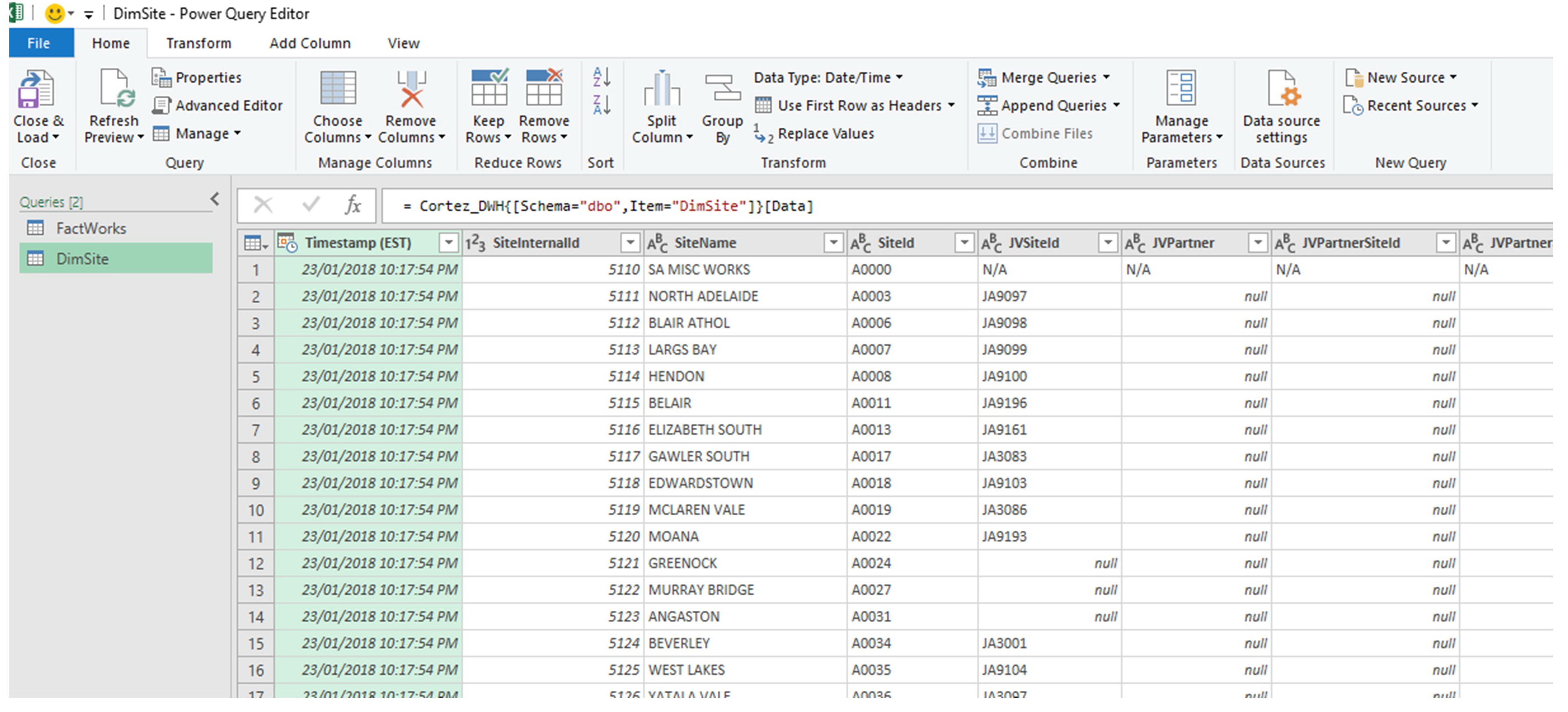
Task: Click the Close & Load icon
Action: 37,89
